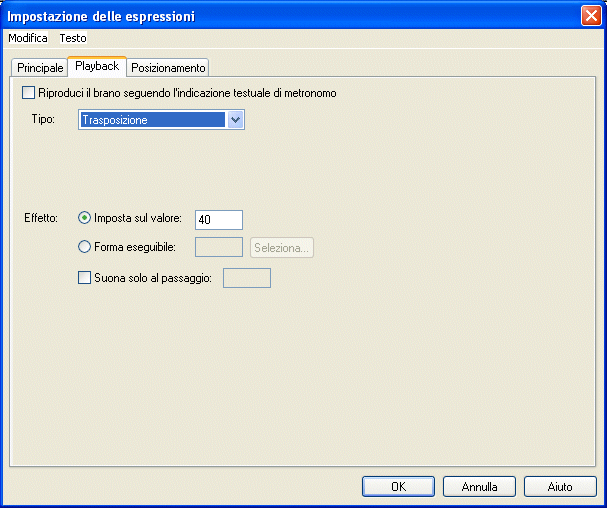
Task: Enable Riproduci il brano metronome checkbox
Action: tap(28, 93)
